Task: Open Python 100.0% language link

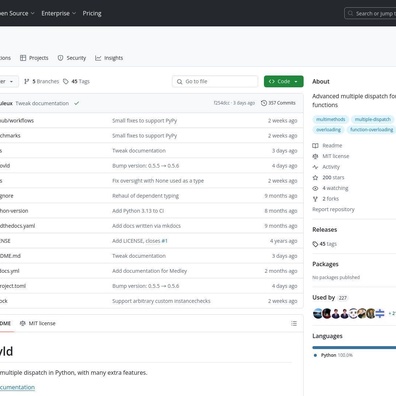Action: 333,355
